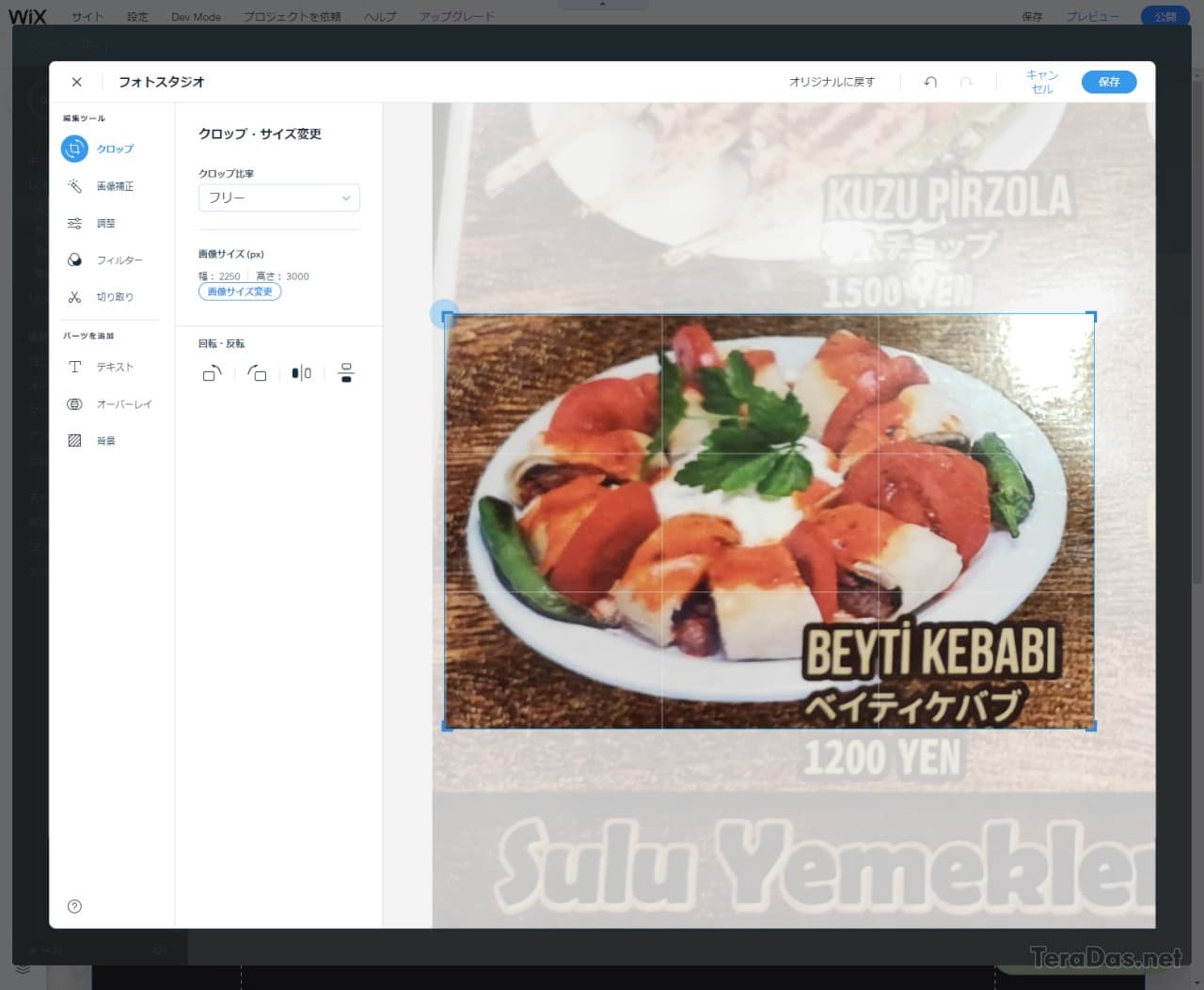Click the bottom-left crop corner handle
This screenshot has height=990, width=1204.
[447, 726]
